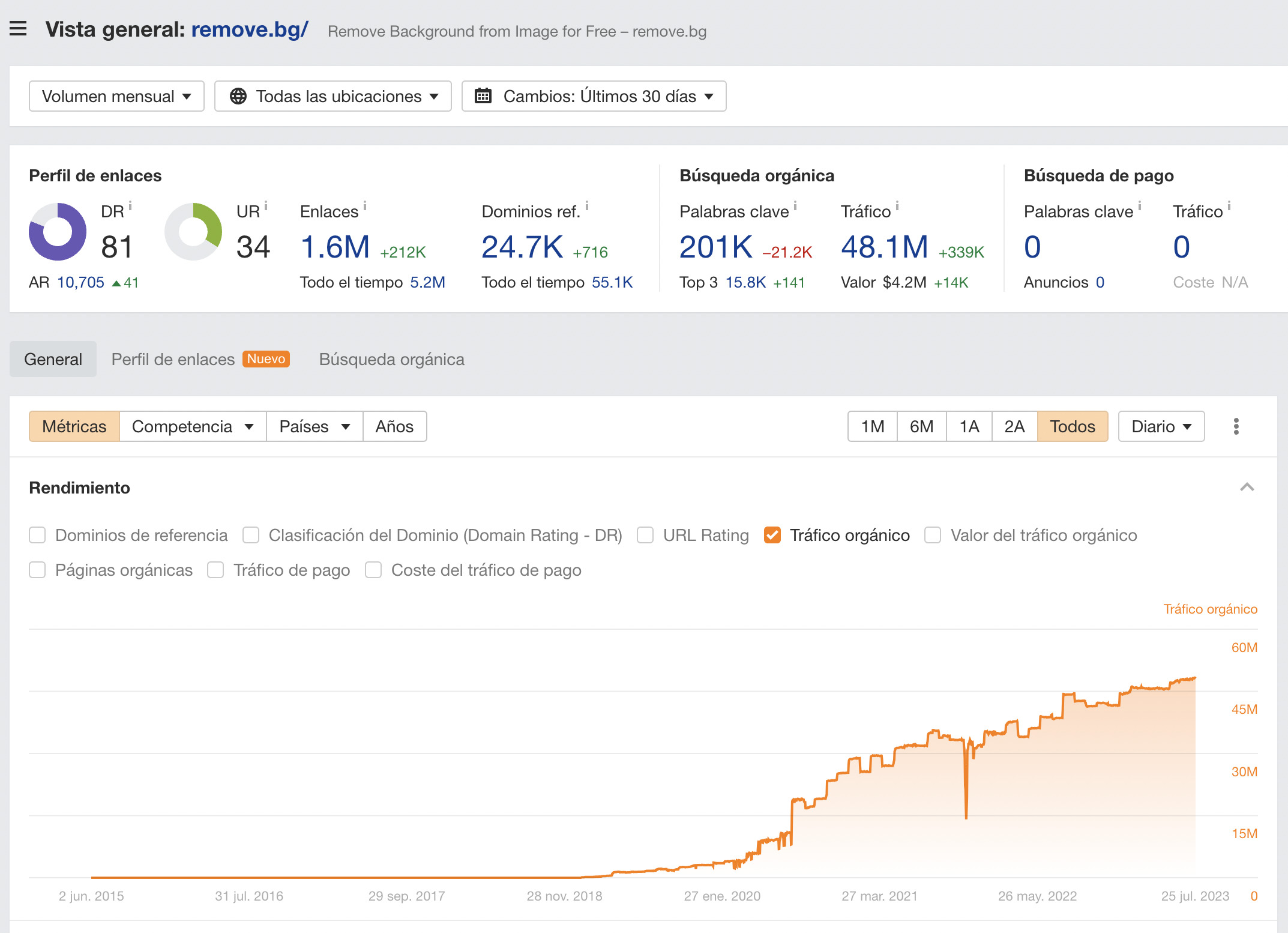Disable the Tráfico orgánico checkbox
Screen dimensions: 1288x933
773,535
